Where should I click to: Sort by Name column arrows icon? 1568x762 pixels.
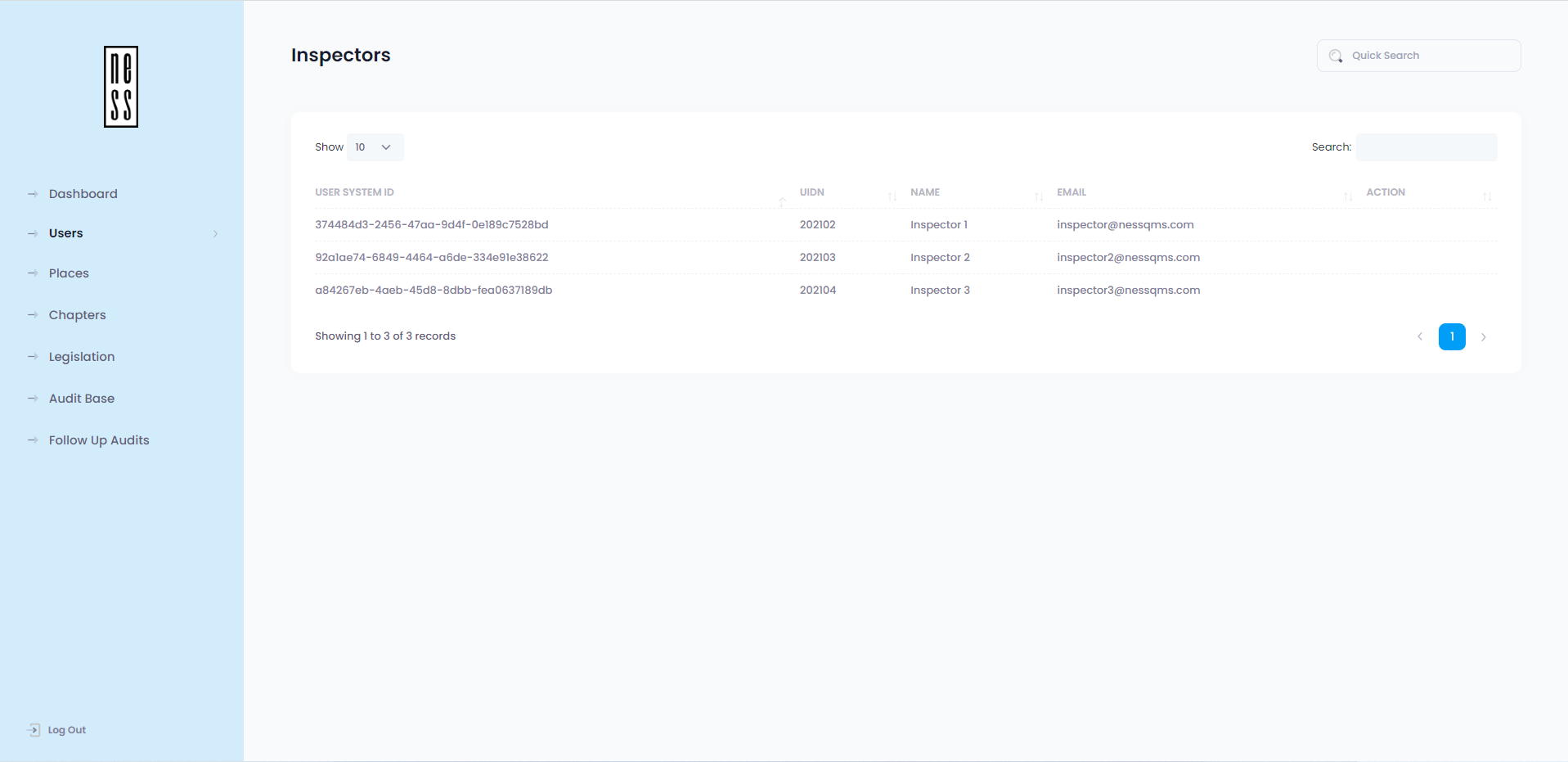[1039, 196]
